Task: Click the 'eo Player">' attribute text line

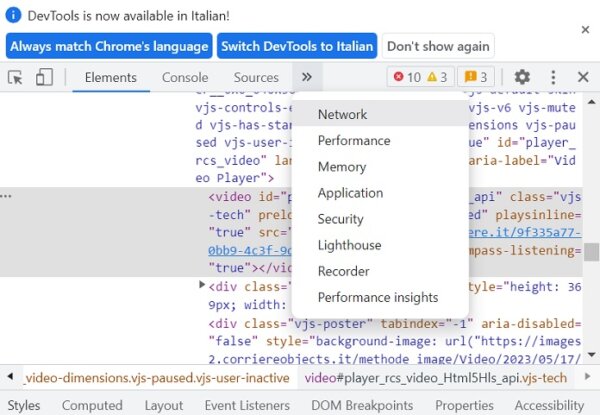Action: pos(235,178)
